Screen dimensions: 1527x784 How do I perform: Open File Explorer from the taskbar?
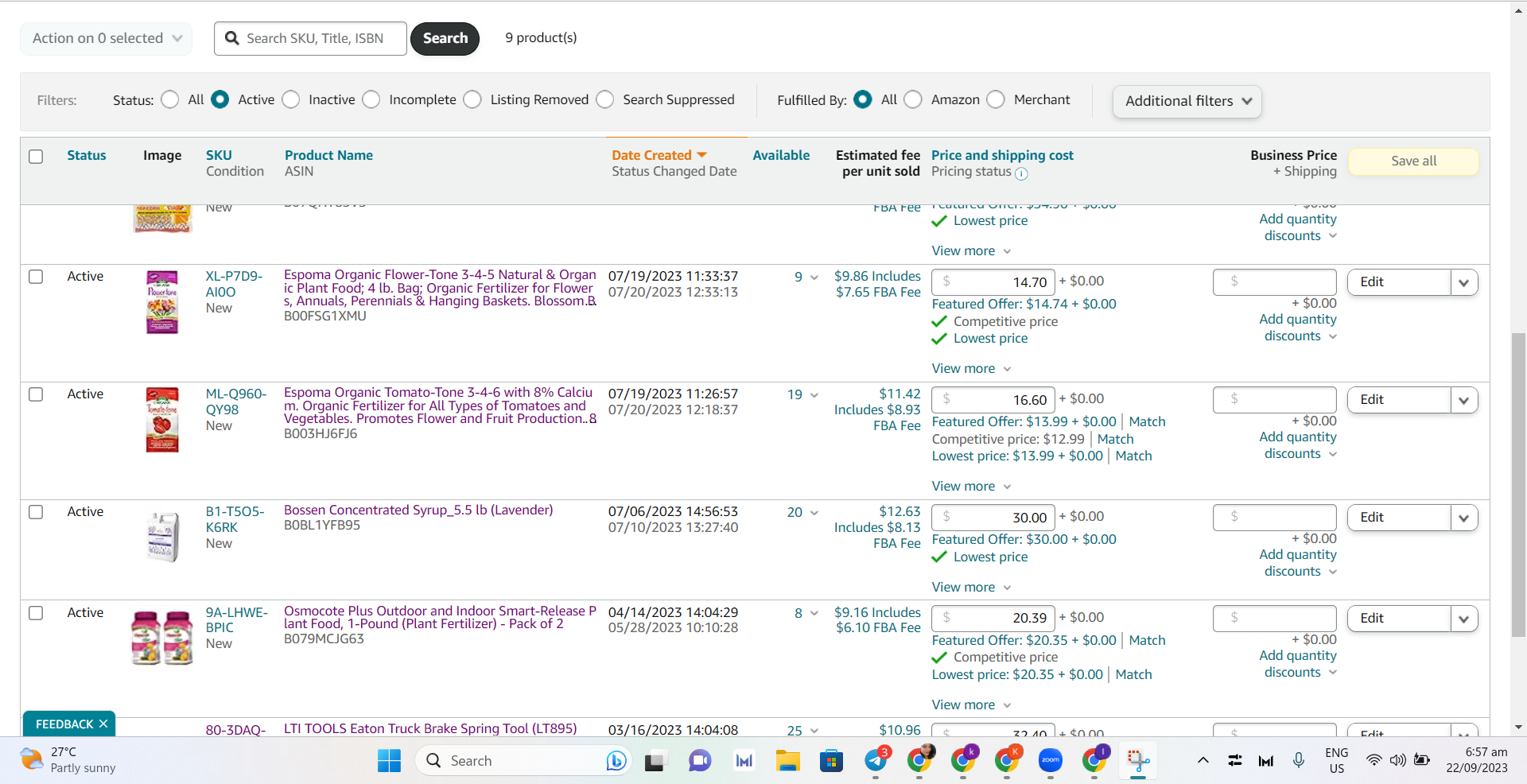click(787, 761)
